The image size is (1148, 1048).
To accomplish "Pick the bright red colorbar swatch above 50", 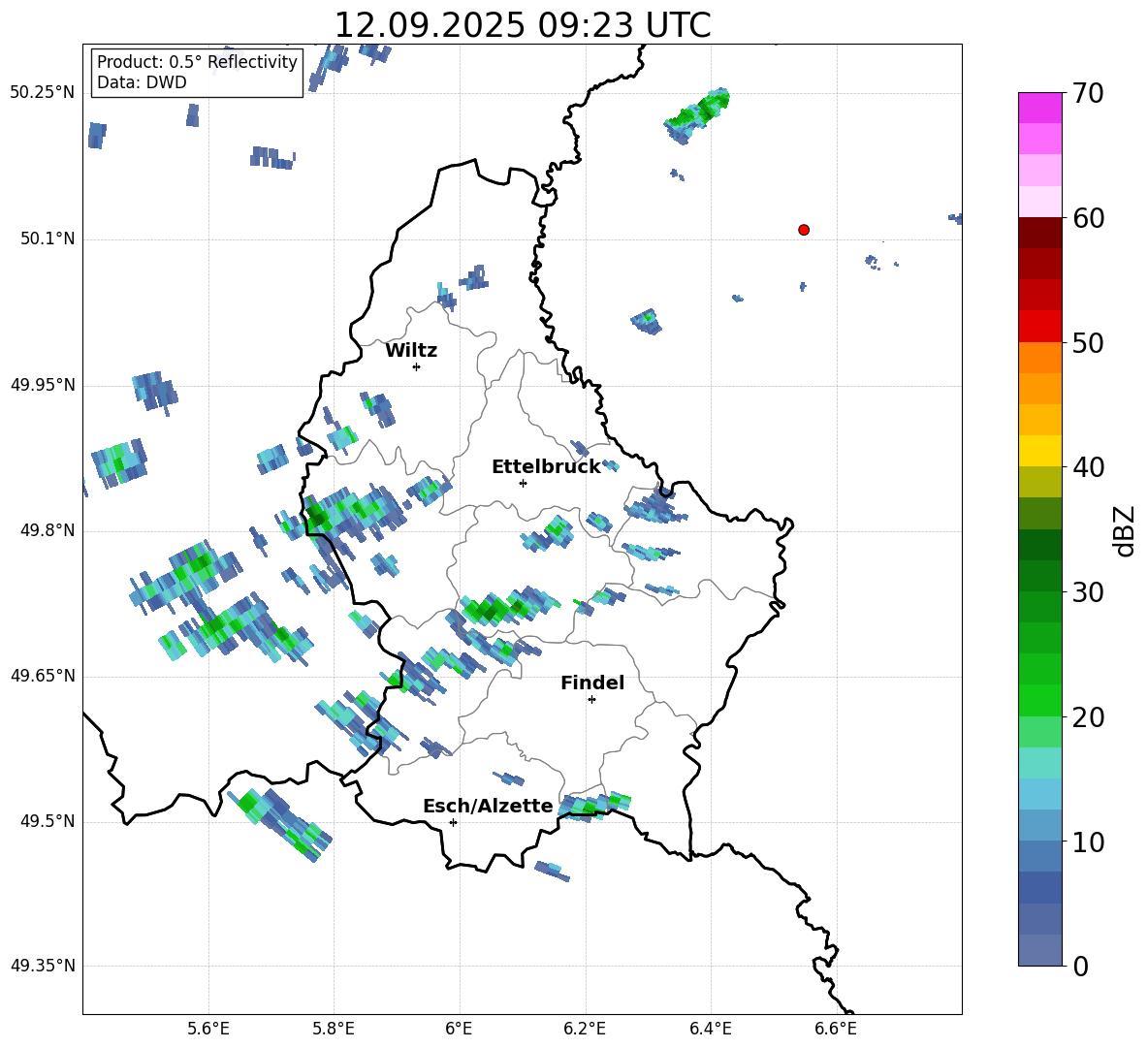I will 1040,326.
